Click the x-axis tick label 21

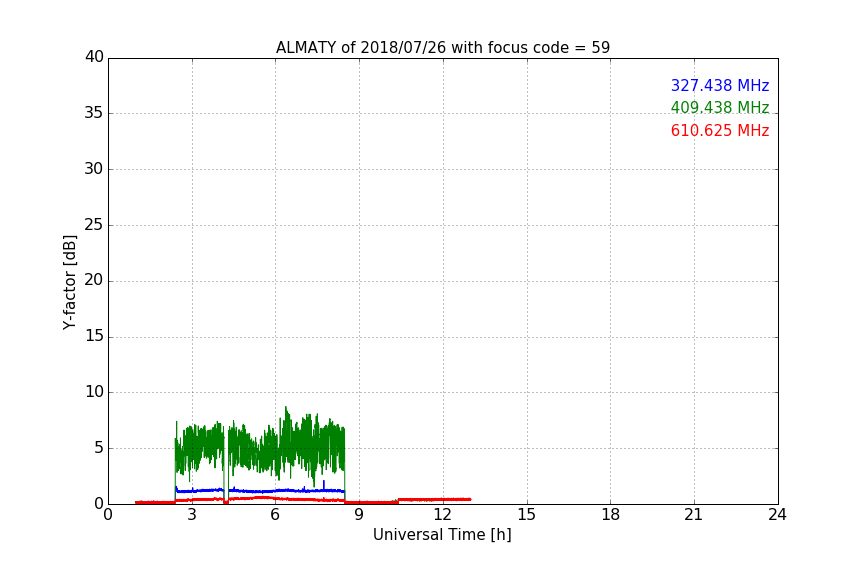pyautogui.click(x=694, y=515)
